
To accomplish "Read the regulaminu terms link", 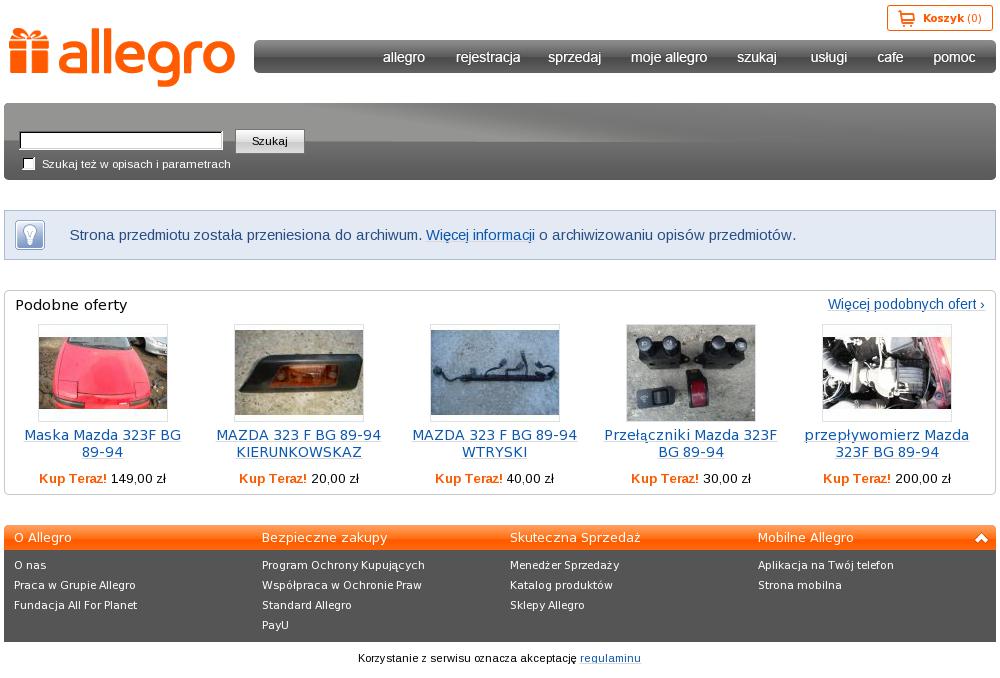I will 610,658.
